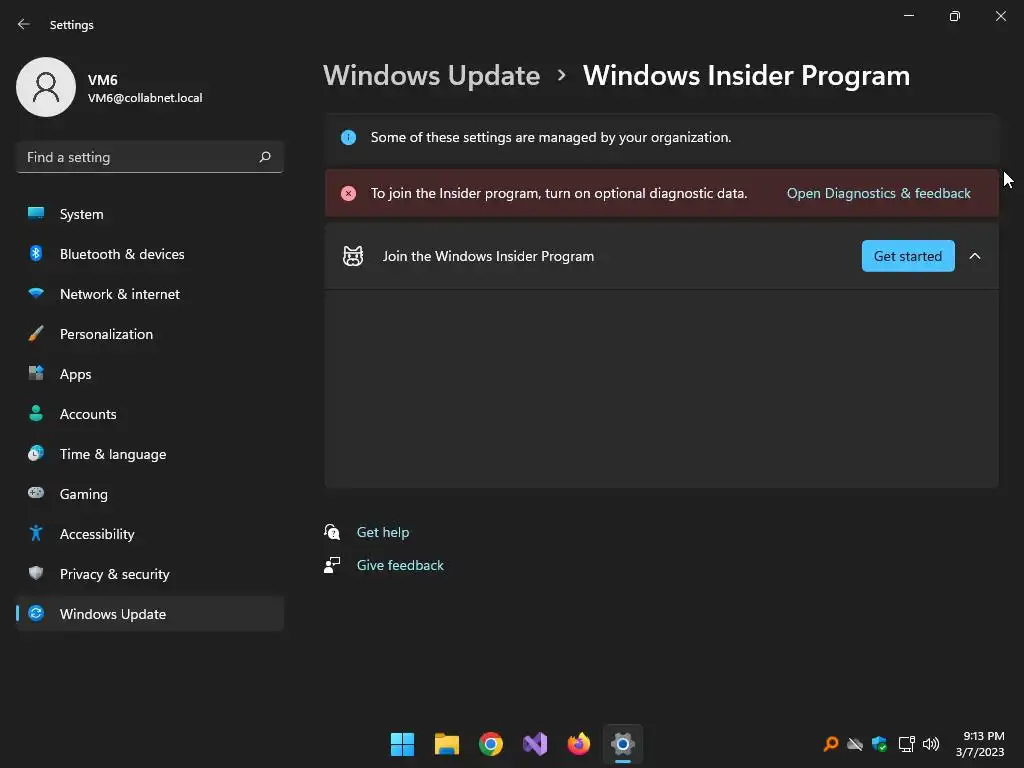This screenshot has width=1024, height=768.
Task: Open the clock showing 9:13 PM
Action: point(980,744)
